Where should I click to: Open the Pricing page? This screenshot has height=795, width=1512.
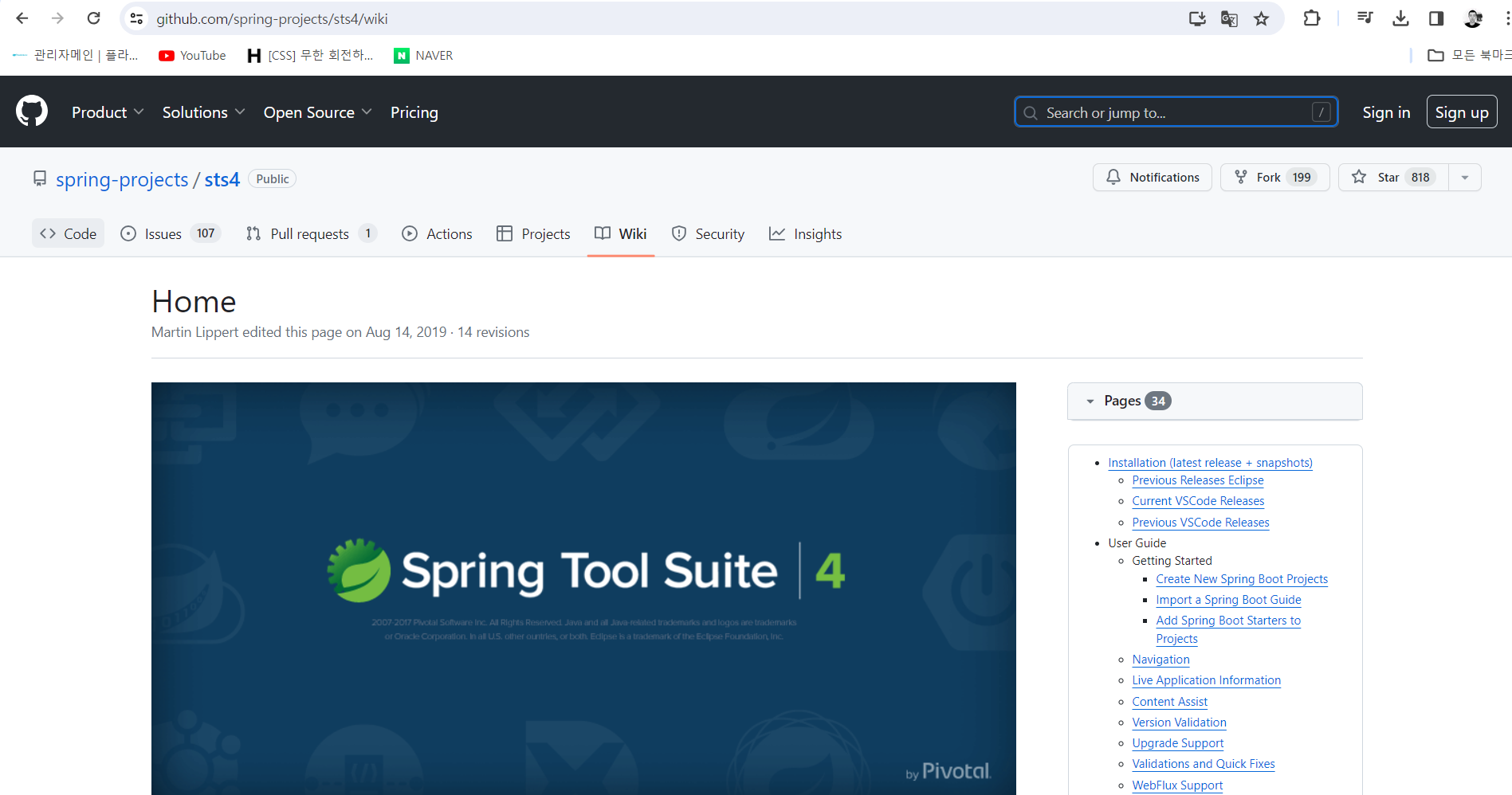414,112
